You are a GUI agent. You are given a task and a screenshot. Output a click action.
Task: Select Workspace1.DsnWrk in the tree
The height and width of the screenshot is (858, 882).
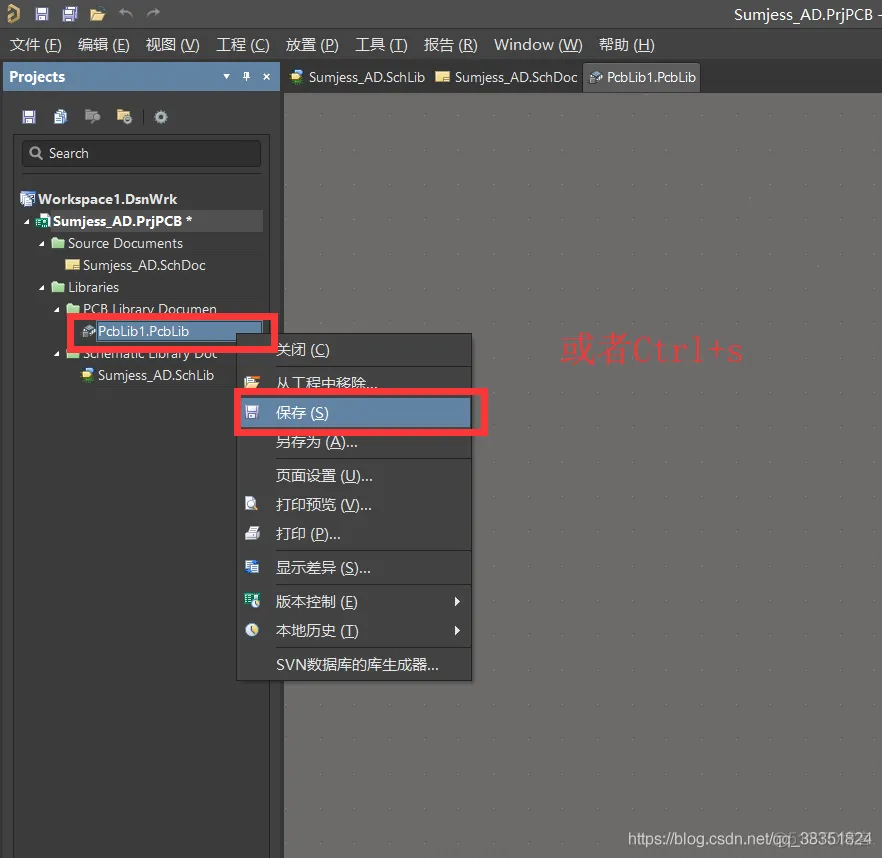(x=107, y=199)
